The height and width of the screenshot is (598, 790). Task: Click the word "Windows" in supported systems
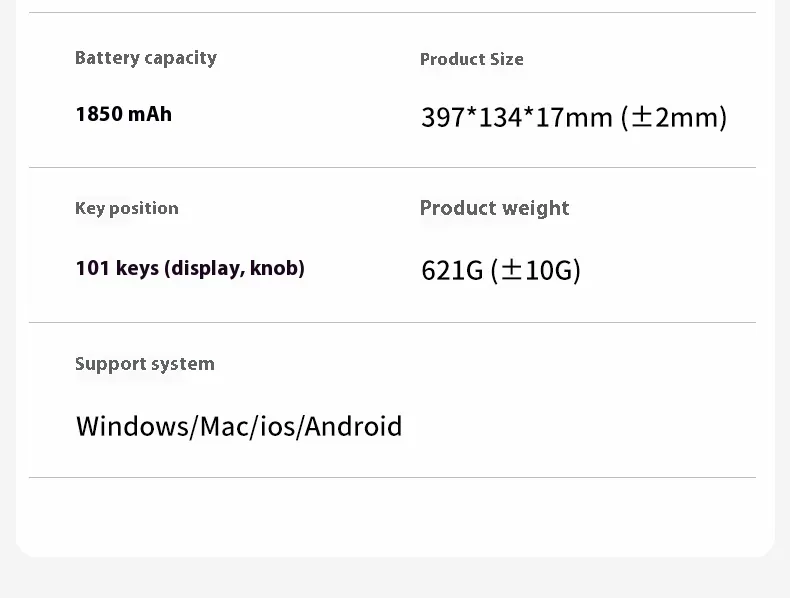(x=132, y=427)
